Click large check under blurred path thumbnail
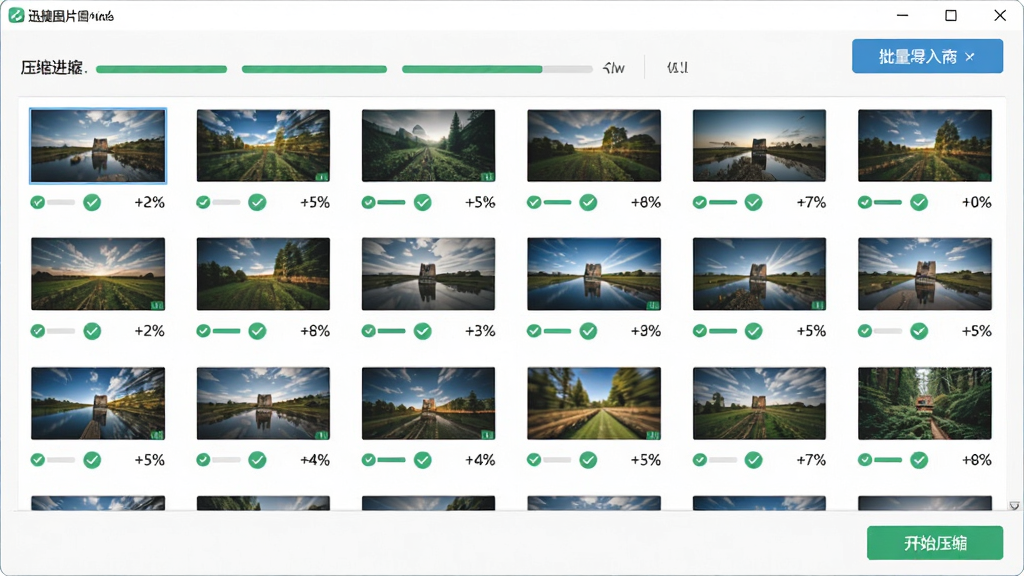The width and height of the screenshot is (1024, 576). (588, 460)
